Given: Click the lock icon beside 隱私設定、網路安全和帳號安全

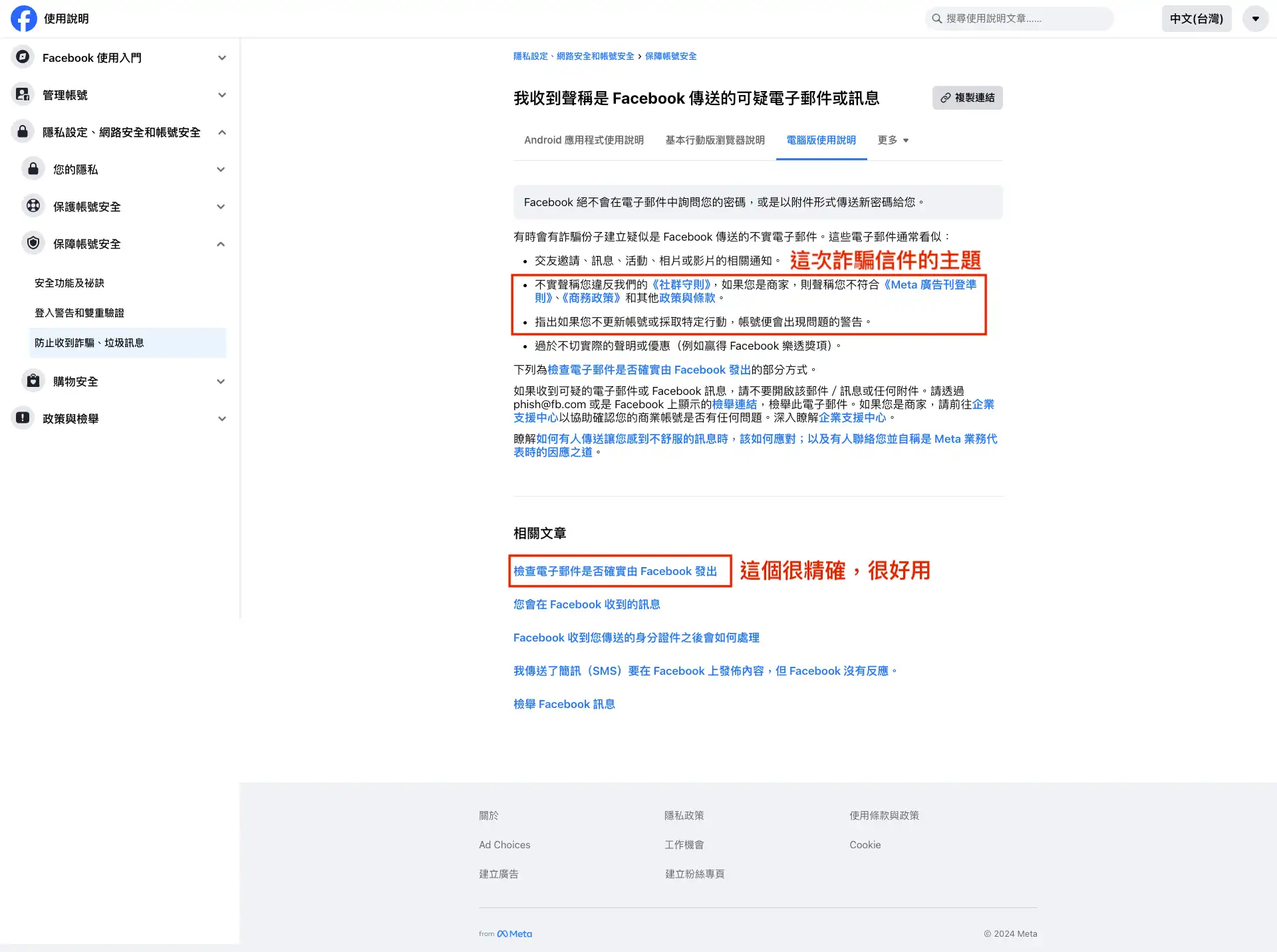Looking at the screenshot, I should tap(23, 132).
